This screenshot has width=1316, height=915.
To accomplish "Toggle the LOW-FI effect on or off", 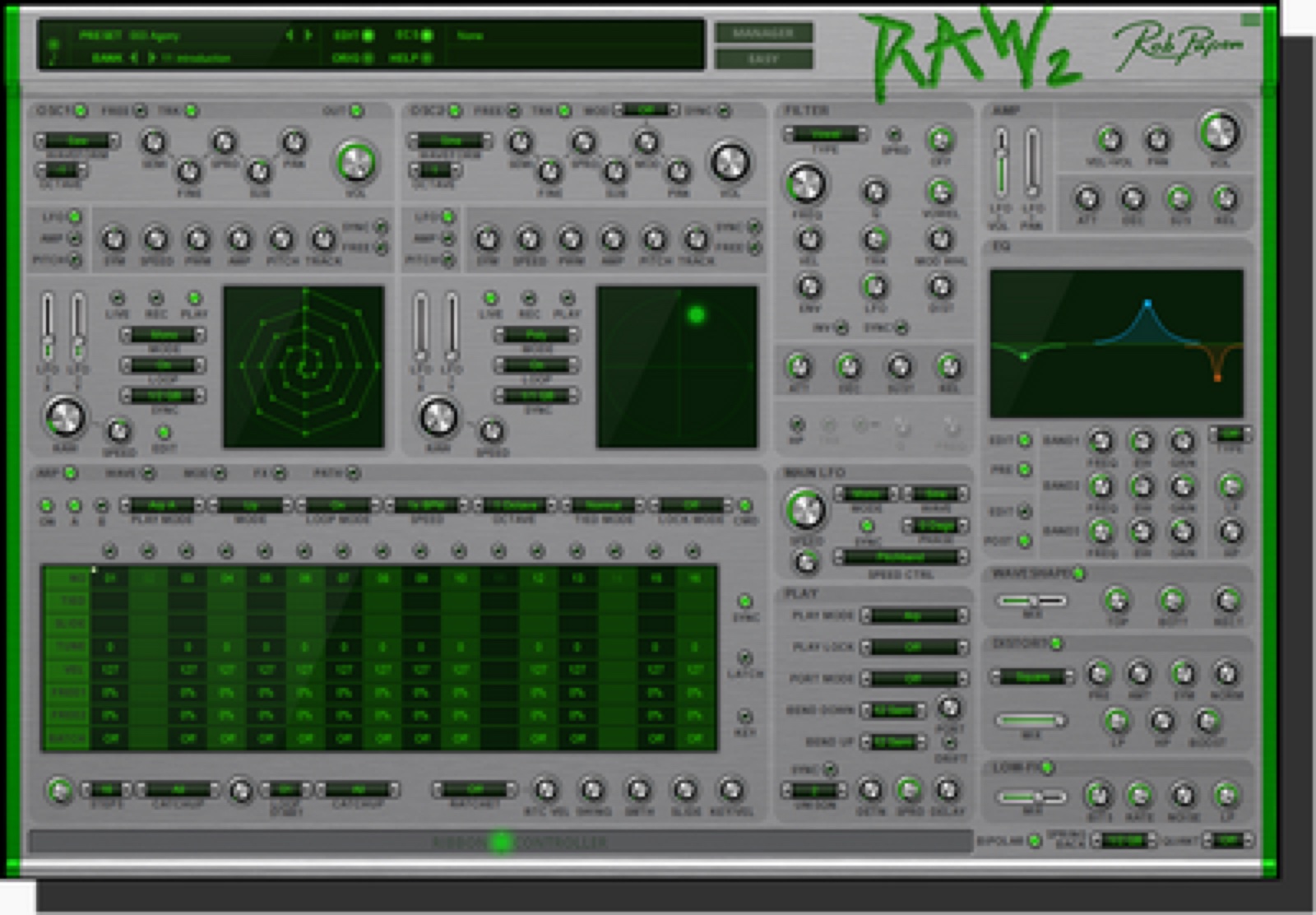I will point(1048,768).
